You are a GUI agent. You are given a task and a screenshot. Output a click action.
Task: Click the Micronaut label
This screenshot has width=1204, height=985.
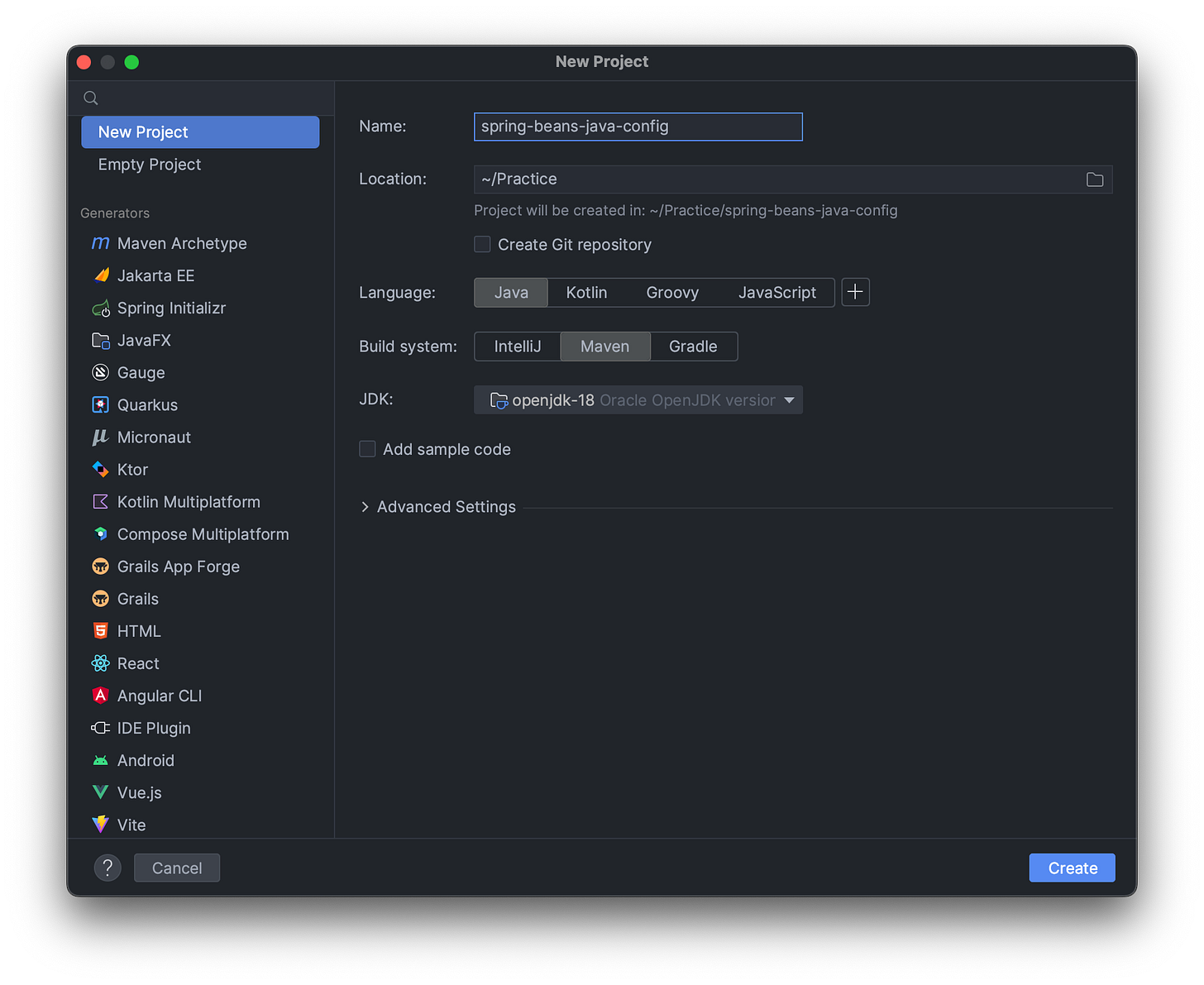click(x=154, y=437)
